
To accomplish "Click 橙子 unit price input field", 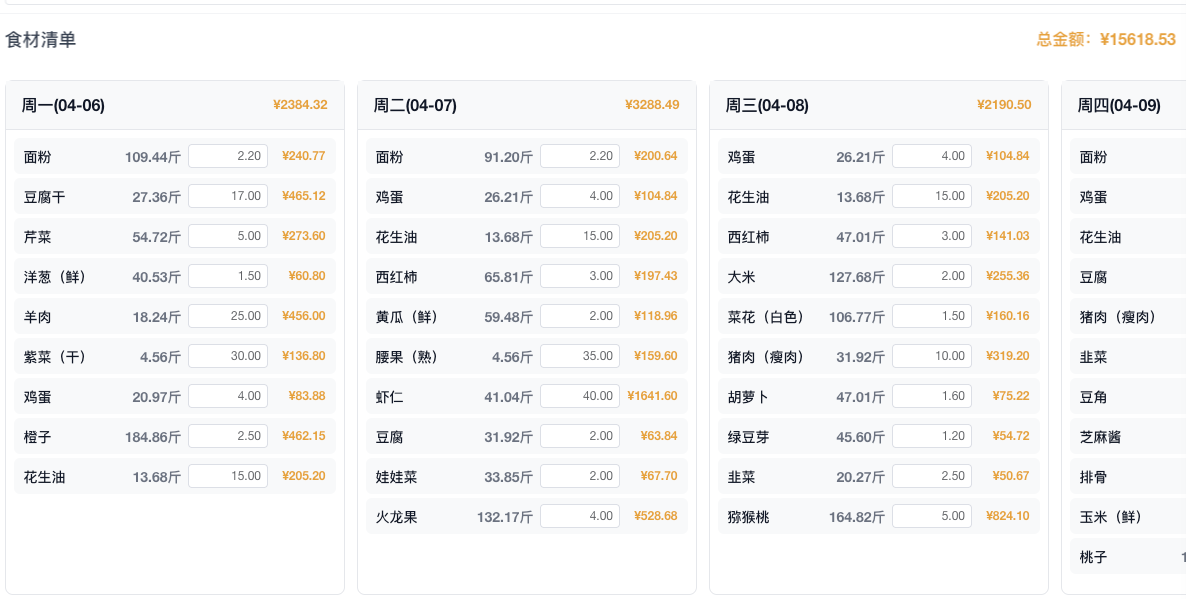I will click(x=227, y=436).
